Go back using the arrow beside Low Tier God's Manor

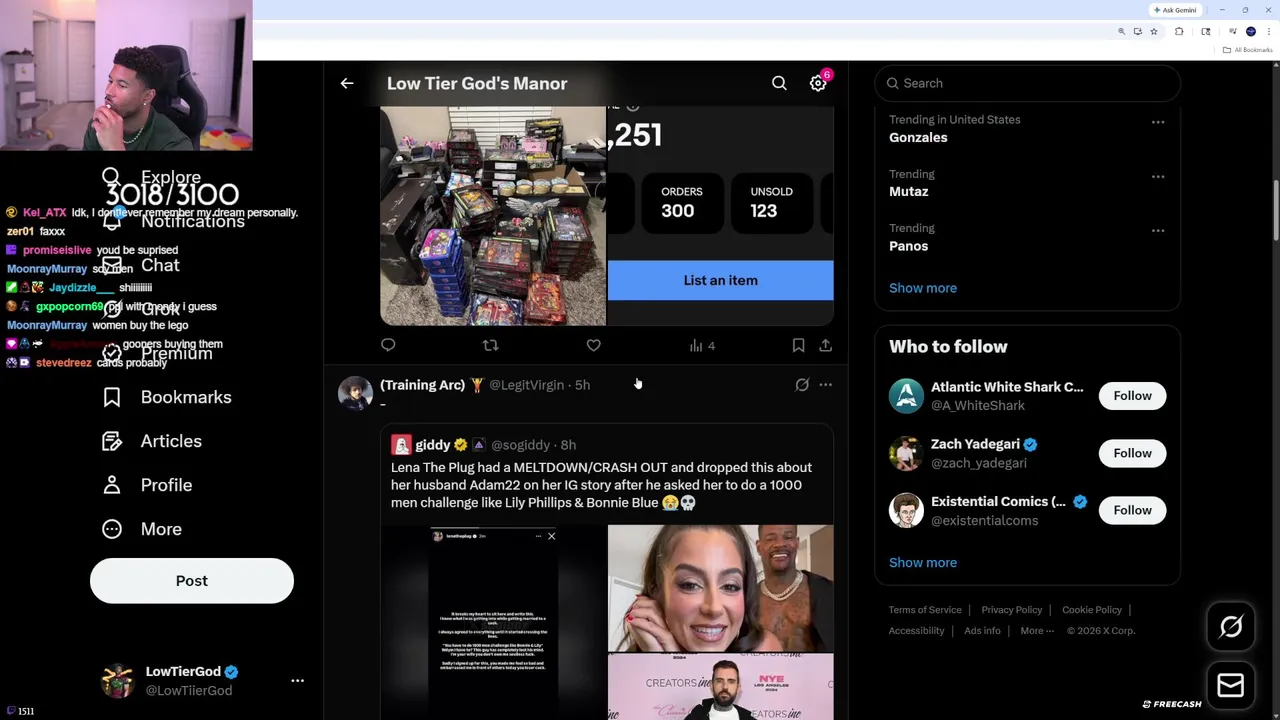pyautogui.click(x=347, y=83)
